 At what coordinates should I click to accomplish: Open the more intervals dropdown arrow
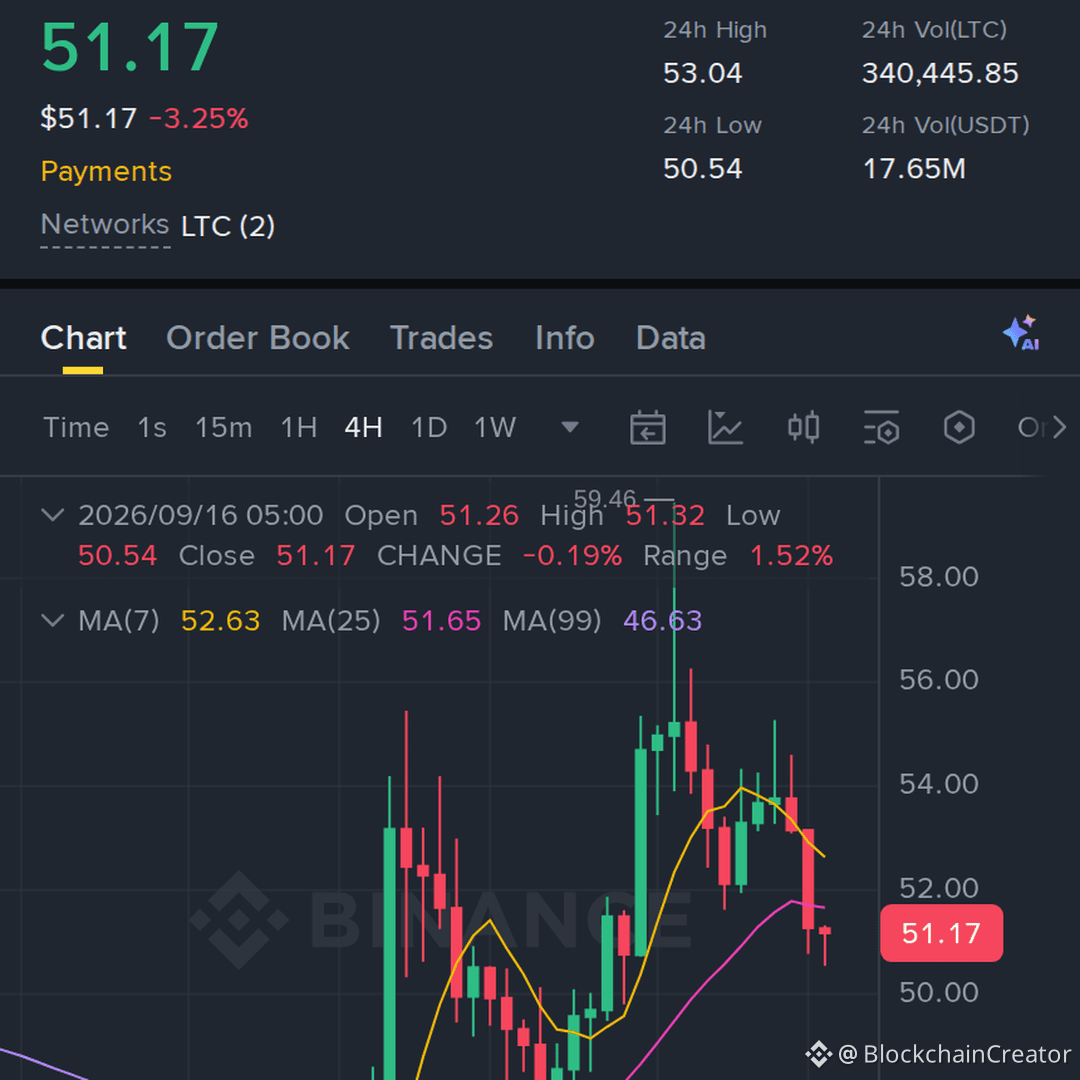pos(570,428)
